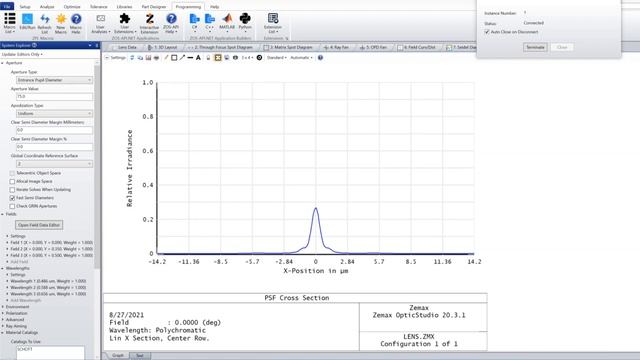The width and height of the screenshot is (640, 360).
Task: Expand the Polarization section
Action: [x=2, y=313]
